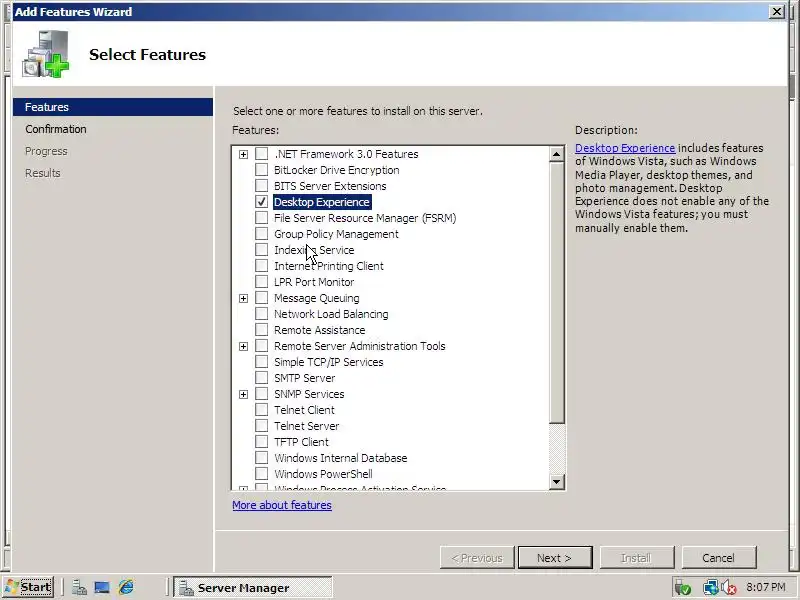Click the features list scroll up arrow
The width and height of the screenshot is (800, 600).
557,154
